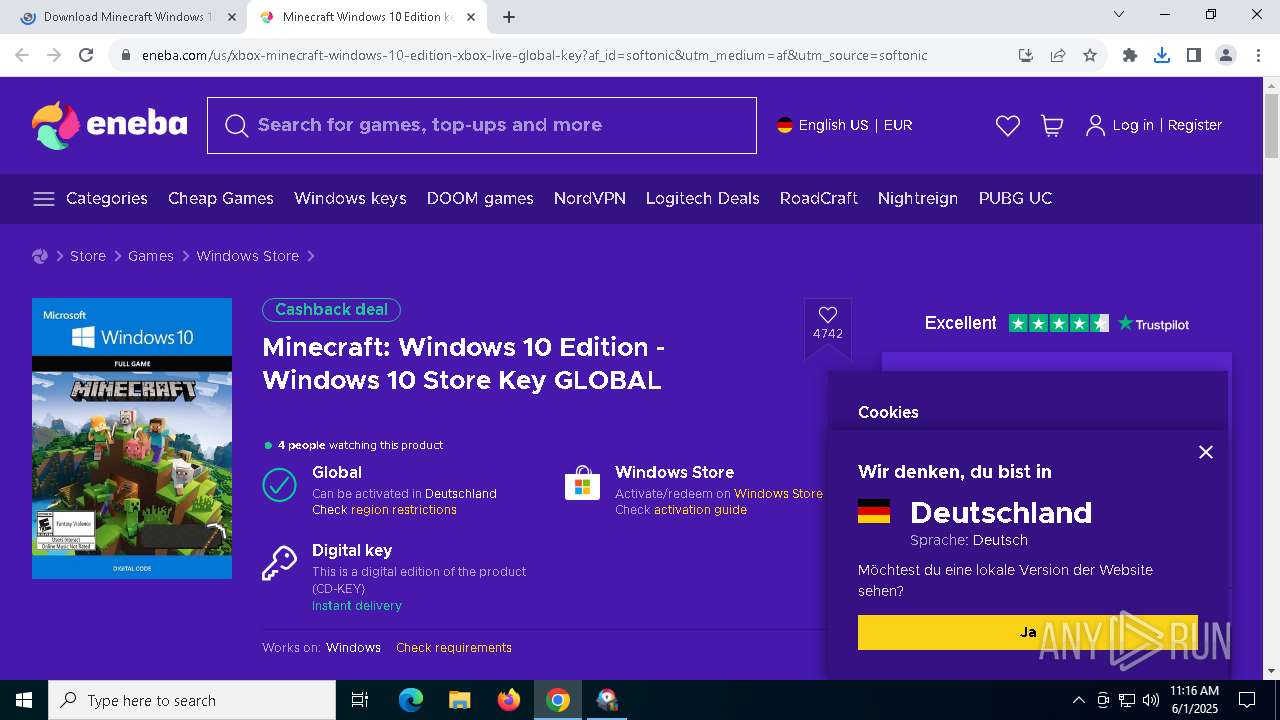
Task: Go to Games breadcrumb
Action: pos(151,256)
